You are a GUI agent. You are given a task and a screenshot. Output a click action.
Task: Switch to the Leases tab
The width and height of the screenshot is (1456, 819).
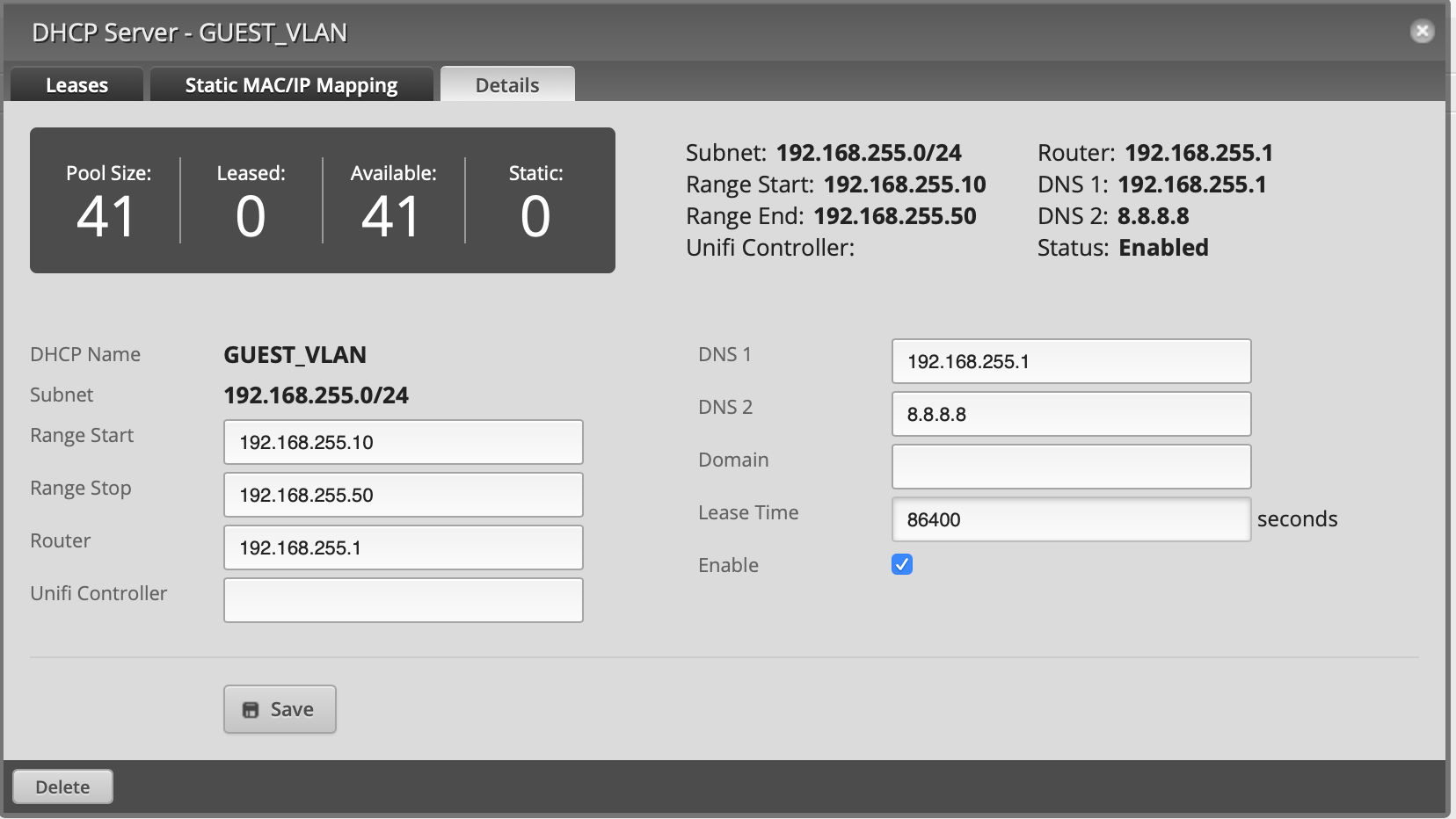pyautogui.click(x=76, y=85)
